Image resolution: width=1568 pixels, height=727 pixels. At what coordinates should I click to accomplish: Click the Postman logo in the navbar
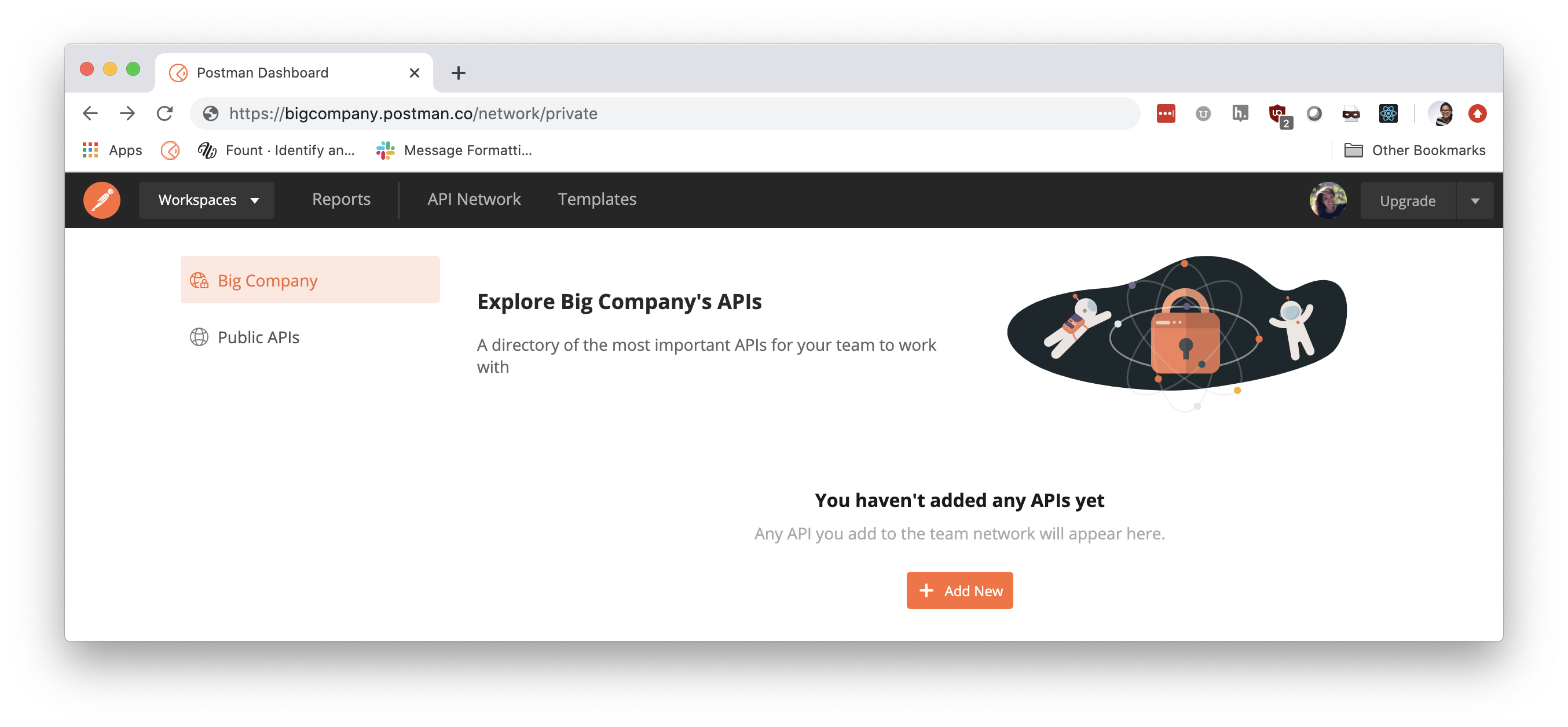[102, 200]
